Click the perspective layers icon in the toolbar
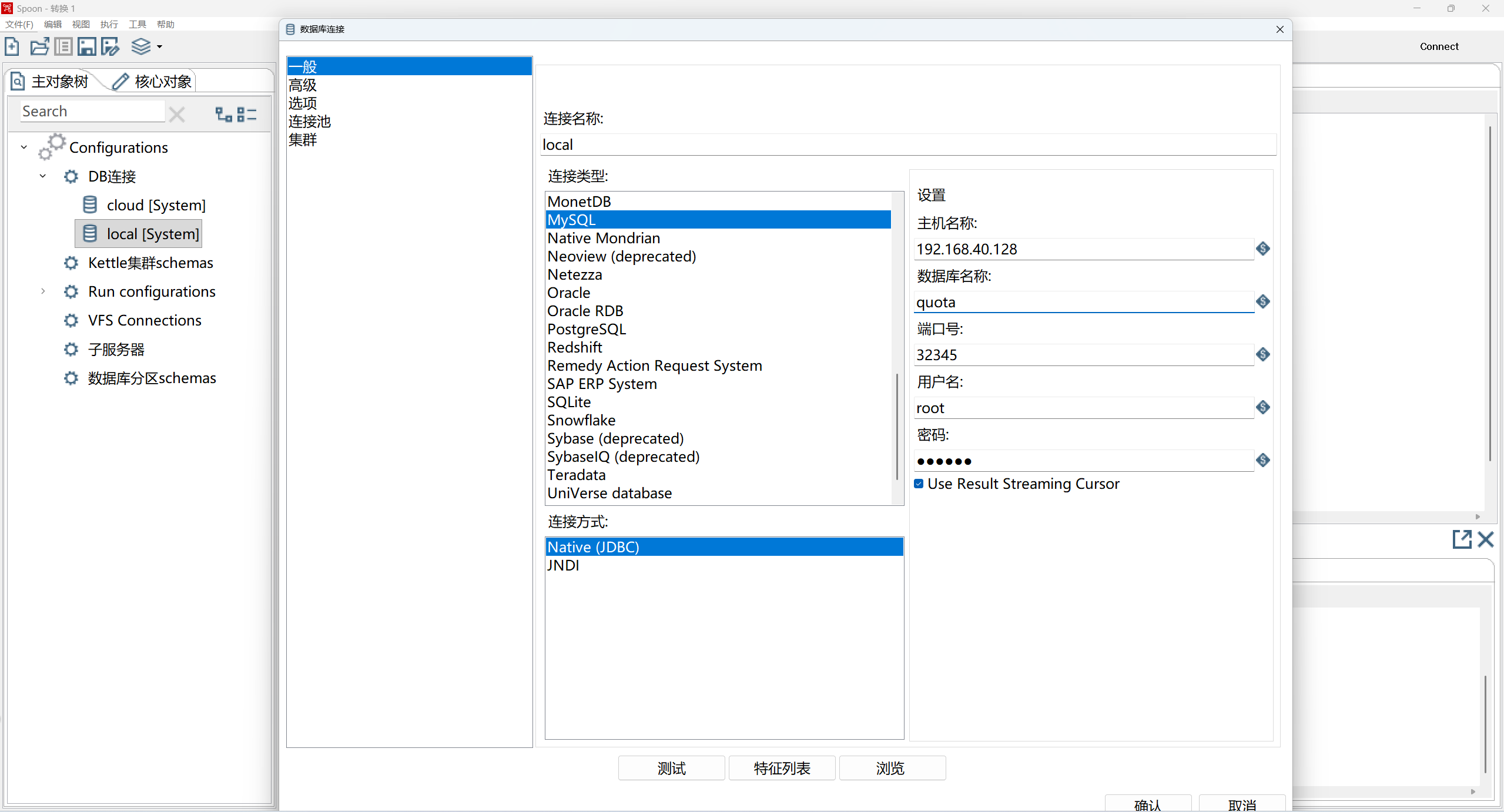Screen dimensions: 1504x812 [140, 46]
